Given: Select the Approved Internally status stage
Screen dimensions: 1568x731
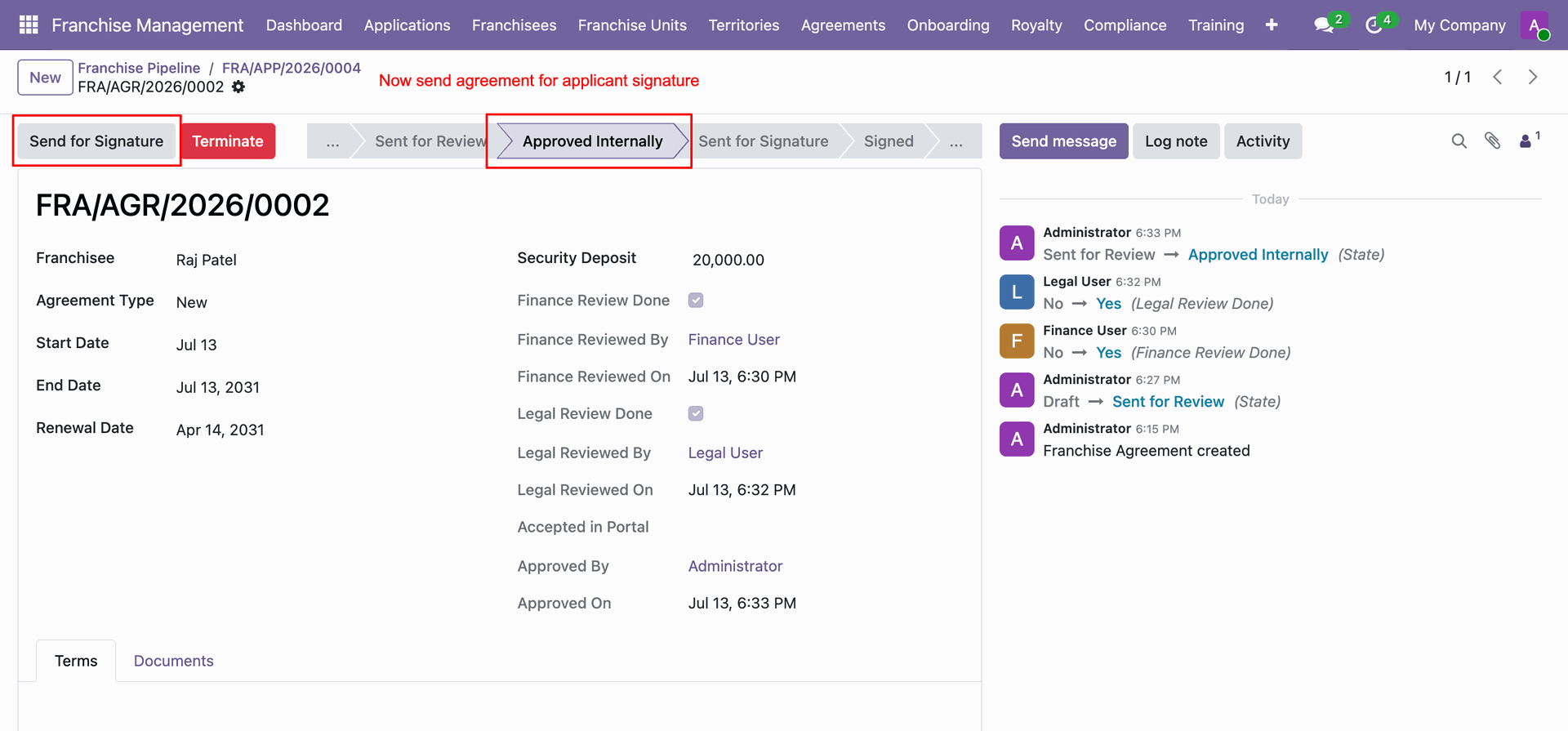Looking at the screenshot, I should (593, 141).
